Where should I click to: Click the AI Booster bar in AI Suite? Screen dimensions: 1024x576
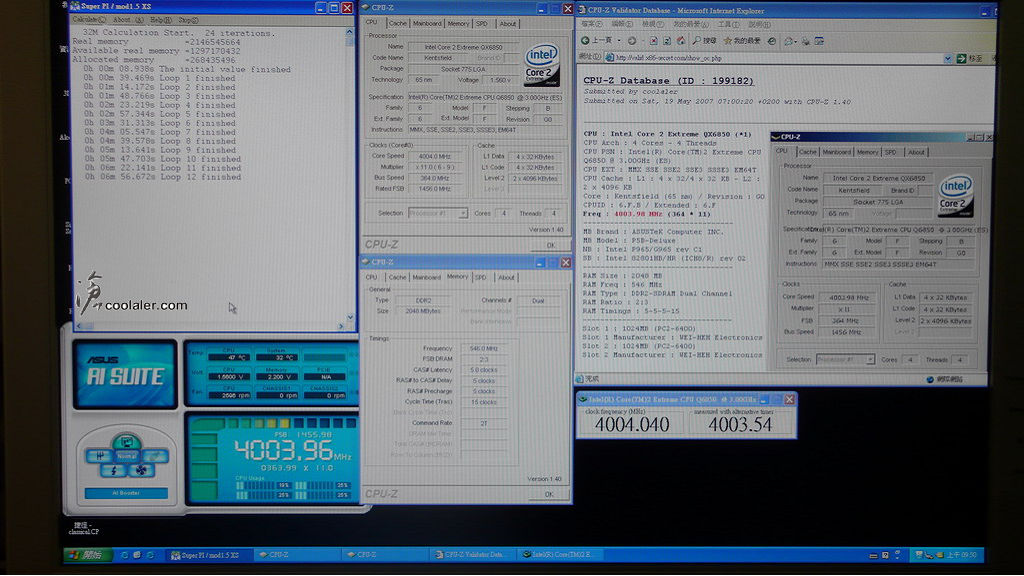coord(126,493)
